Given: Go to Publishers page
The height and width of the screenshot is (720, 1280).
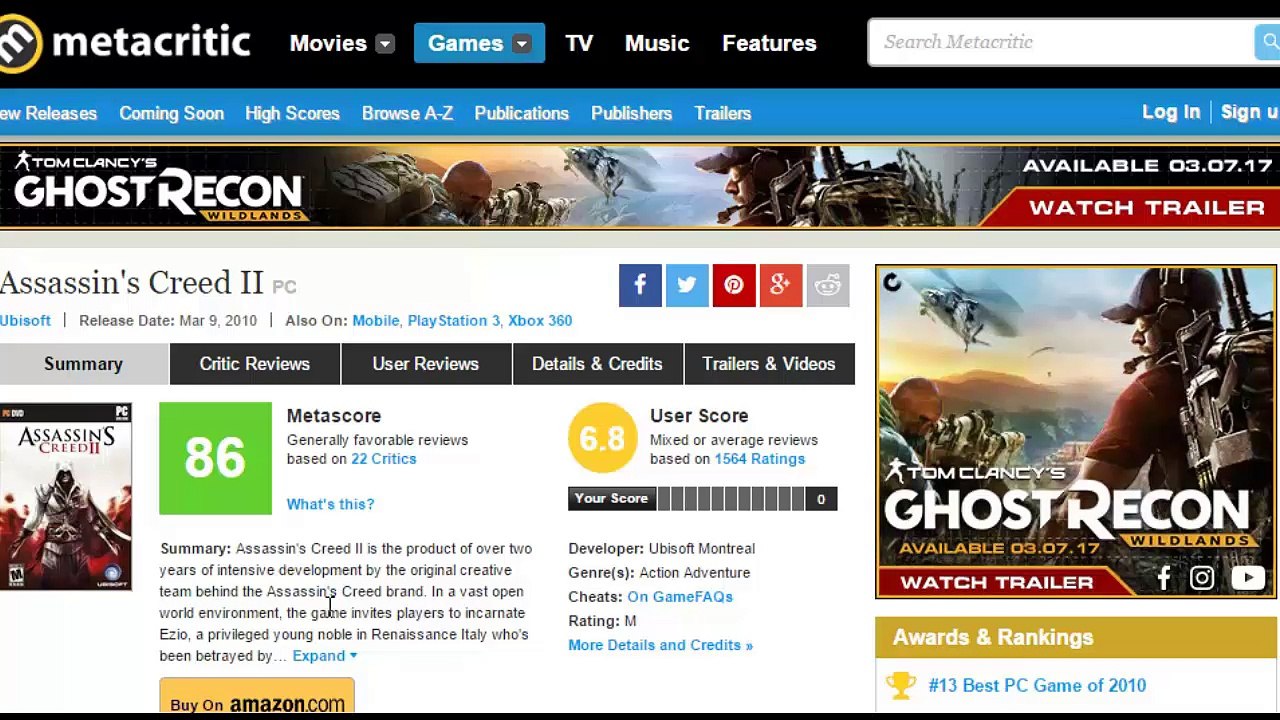Looking at the screenshot, I should [x=631, y=113].
